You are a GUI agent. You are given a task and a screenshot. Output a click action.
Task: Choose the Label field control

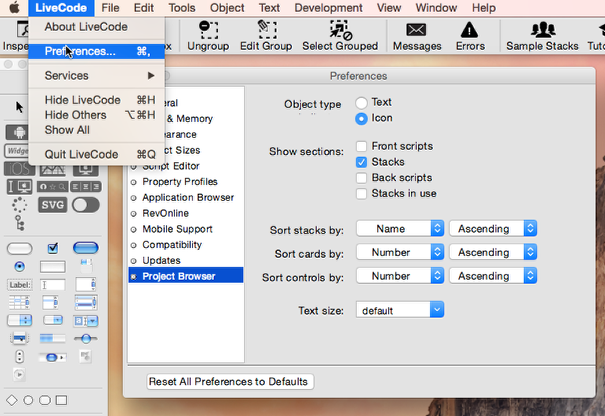click(19, 285)
